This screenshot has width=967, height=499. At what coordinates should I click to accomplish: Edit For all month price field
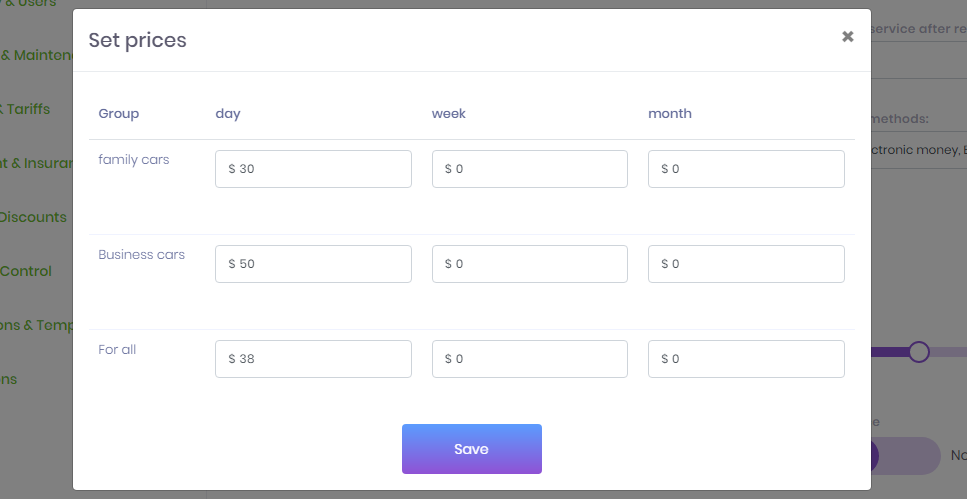(746, 359)
